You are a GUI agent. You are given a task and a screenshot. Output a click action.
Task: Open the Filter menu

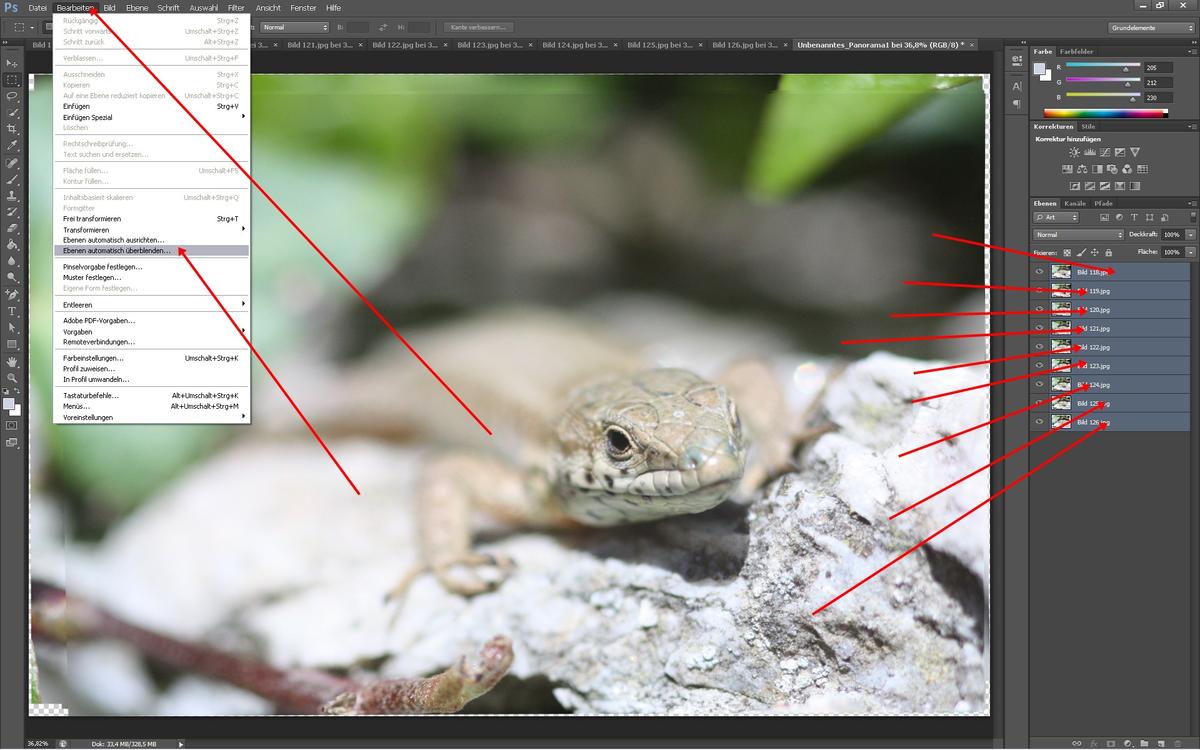click(236, 7)
